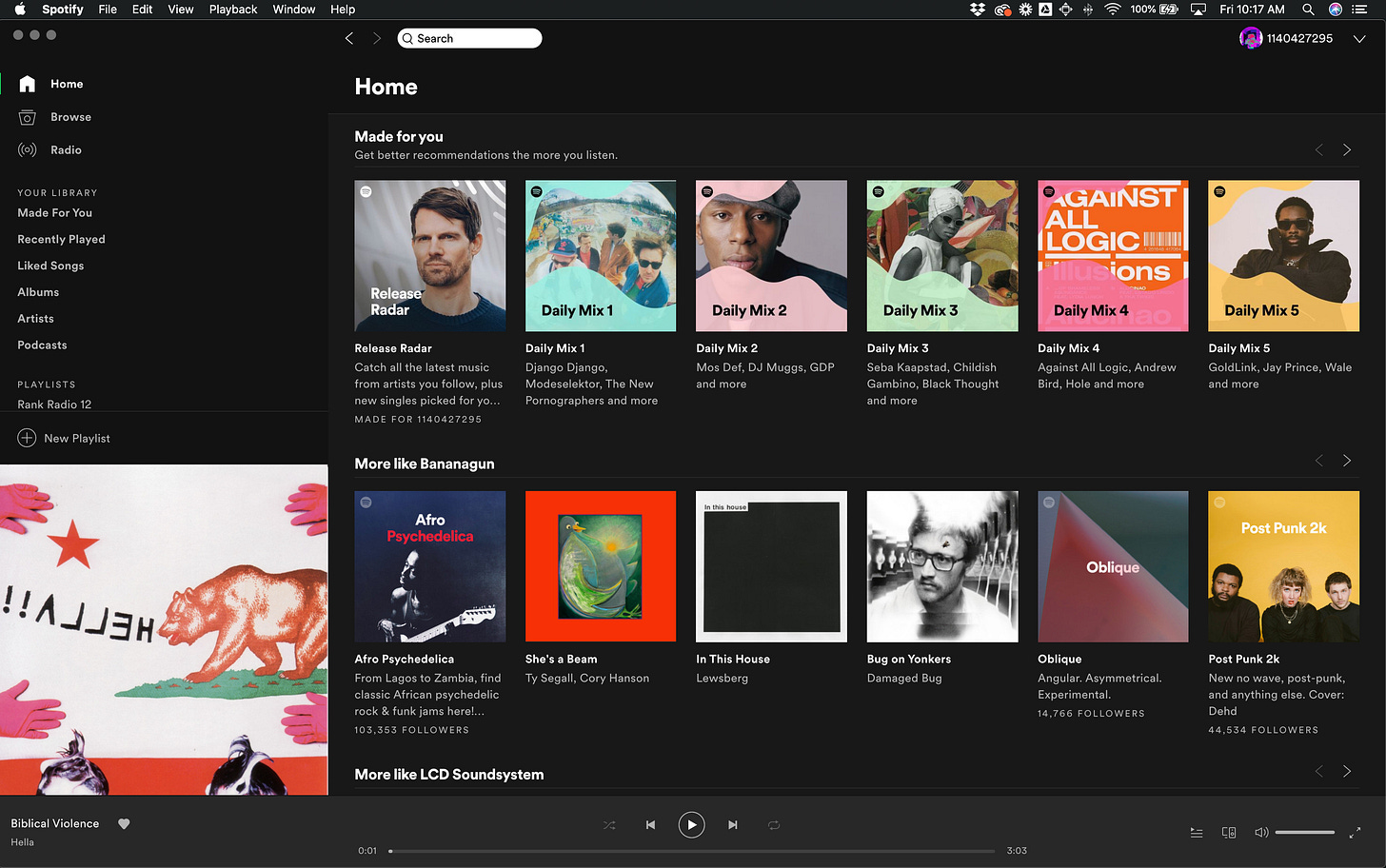Enter full screen mode
Image resolution: width=1386 pixels, height=868 pixels.
(1355, 833)
